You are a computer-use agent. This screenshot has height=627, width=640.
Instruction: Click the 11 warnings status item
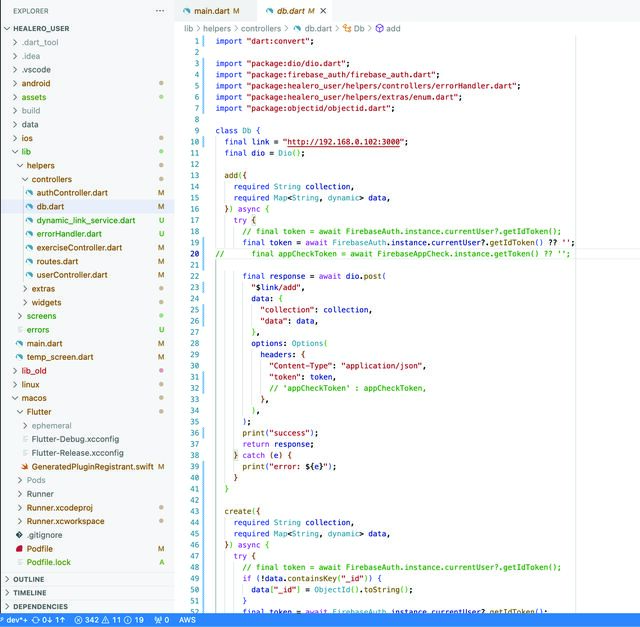click(111, 620)
